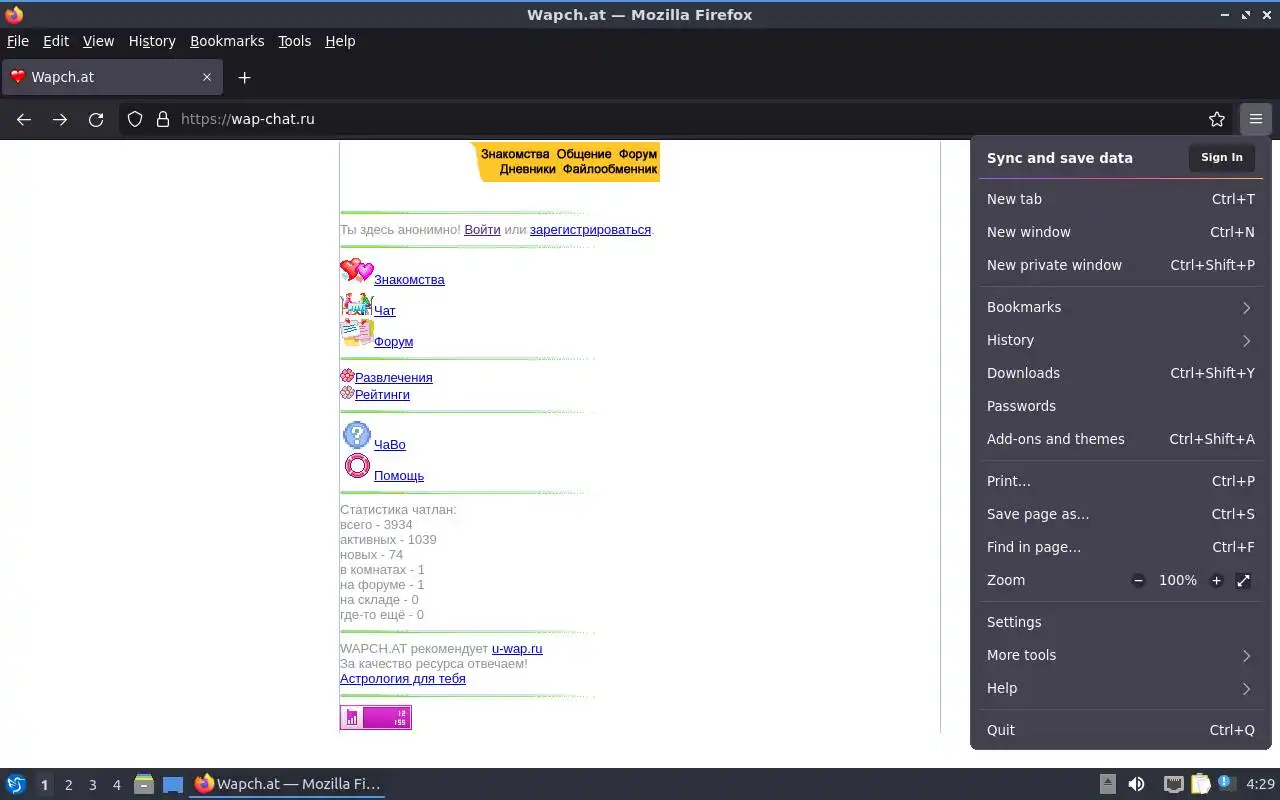Select the Wapch.at browser tab
The image size is (1280, 800).
110,77
